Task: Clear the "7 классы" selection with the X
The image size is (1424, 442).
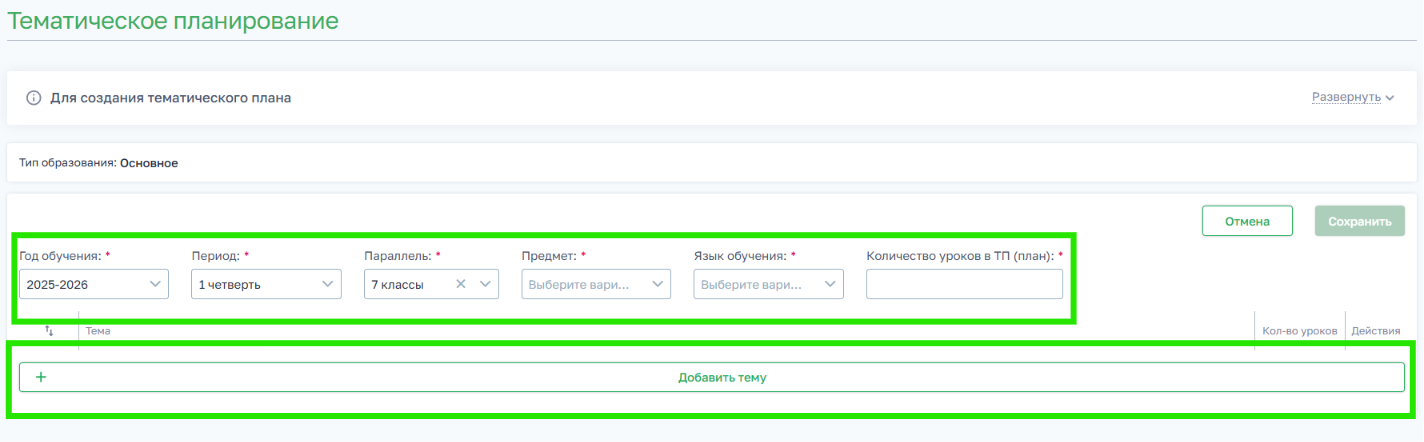Action: click(x=461, y=284)
